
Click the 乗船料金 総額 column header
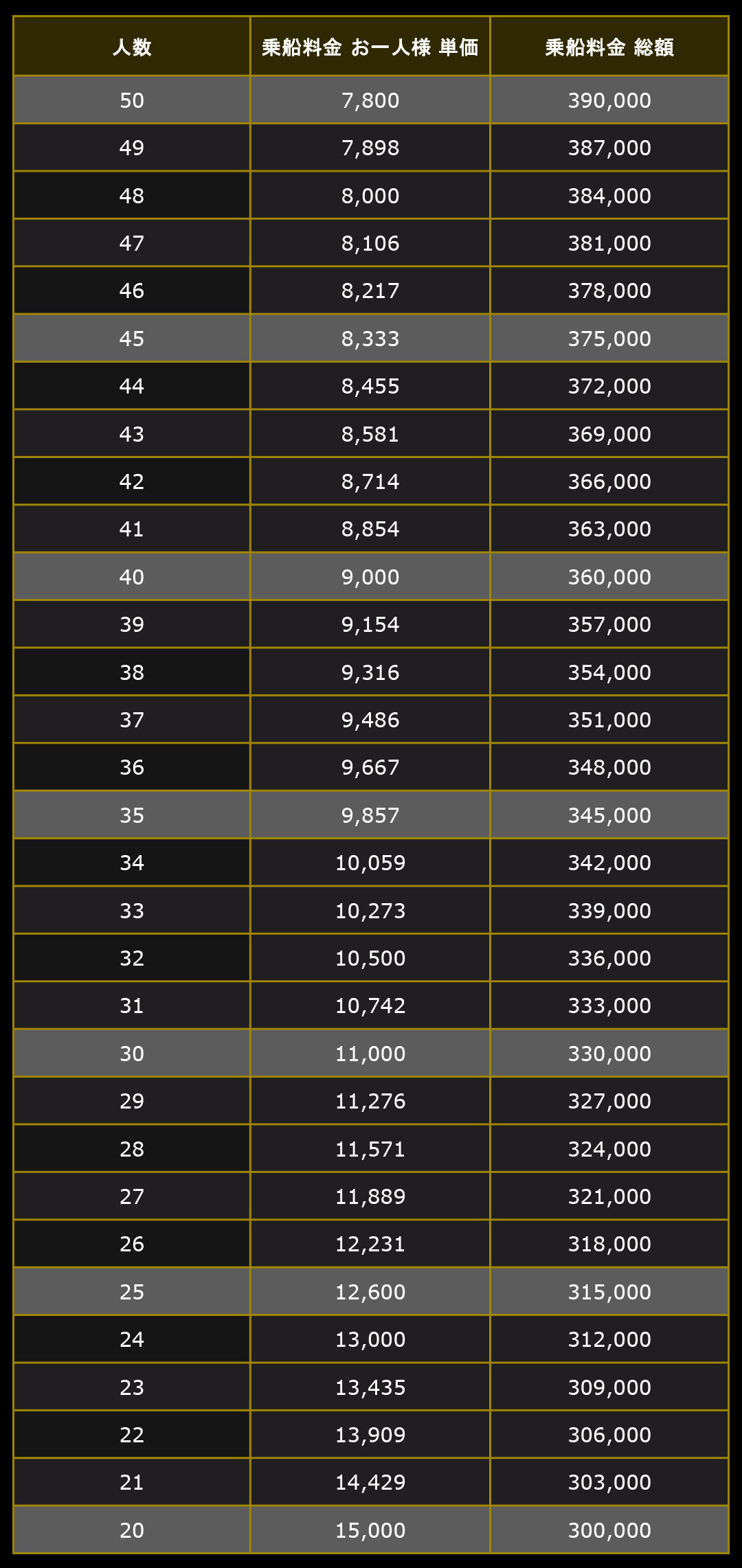pos(609,46)
